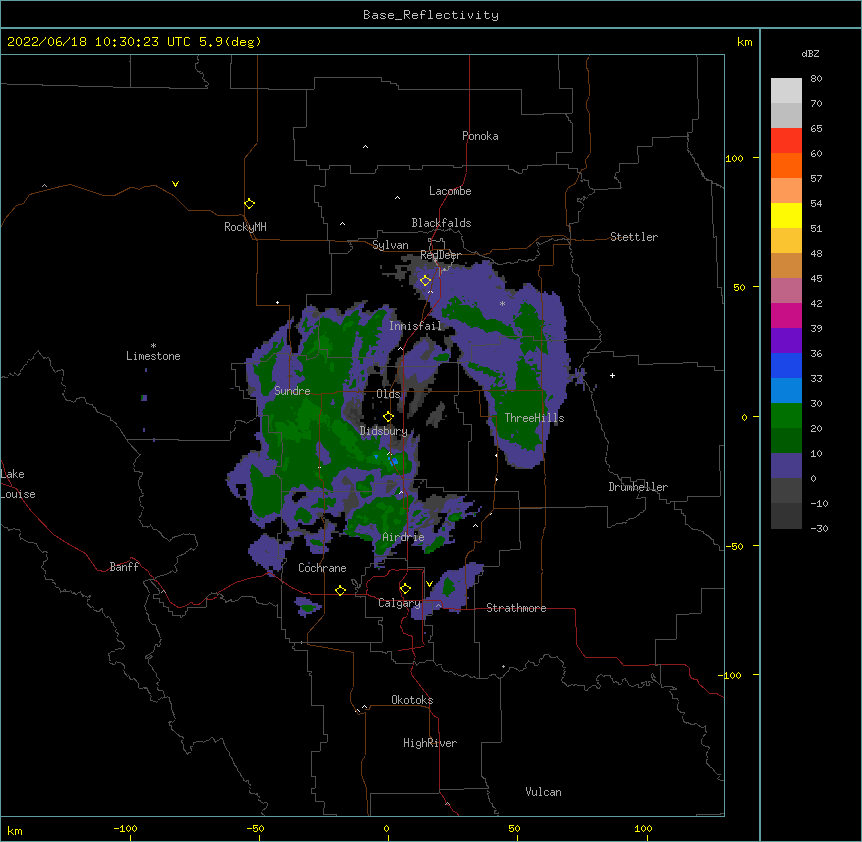Select the Cochrane label
Image resolution: width=862 pixels, height=842 pixels.
(x=322, y=568)
